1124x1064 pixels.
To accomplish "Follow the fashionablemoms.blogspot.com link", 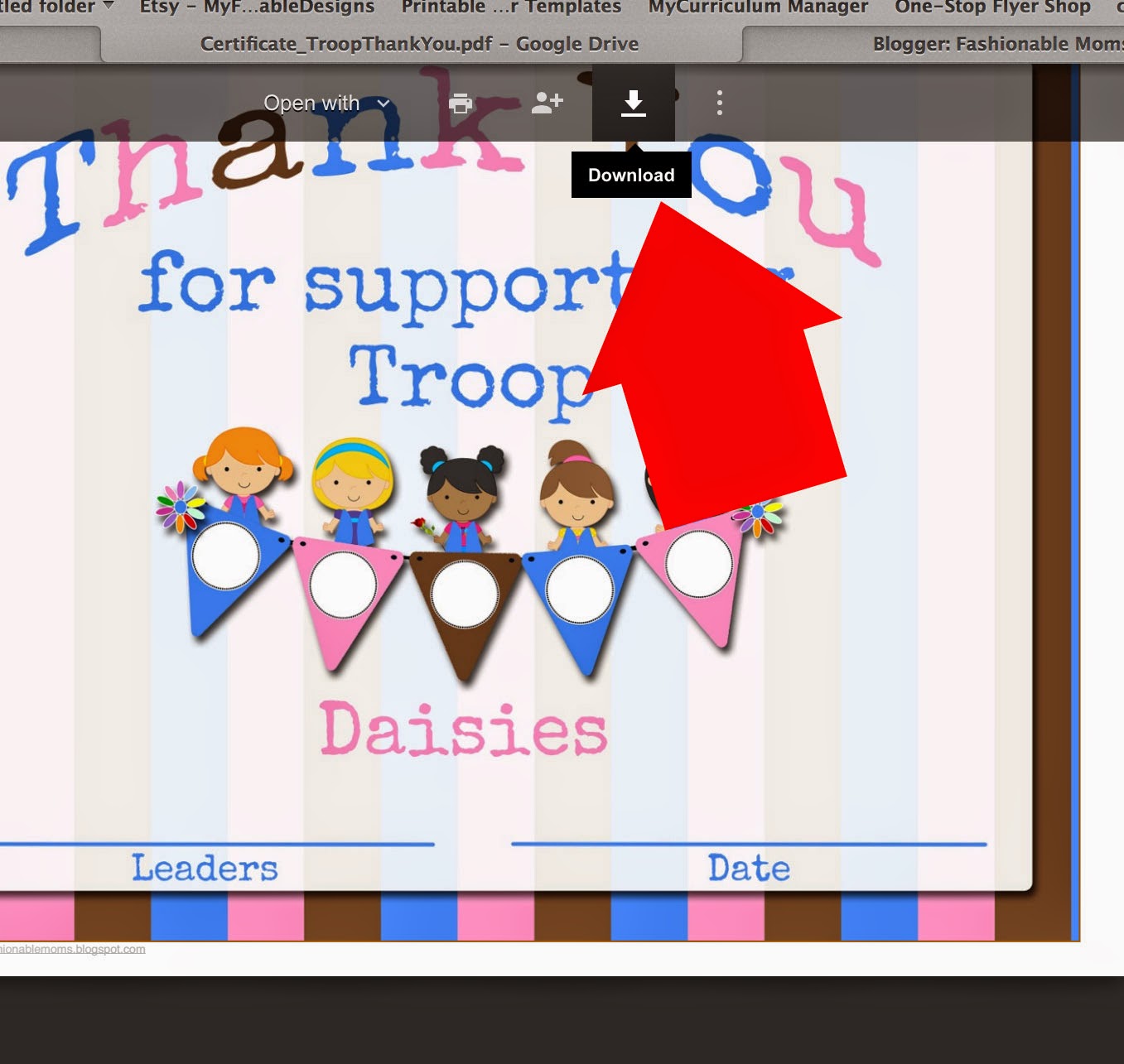I will (72, 949).
